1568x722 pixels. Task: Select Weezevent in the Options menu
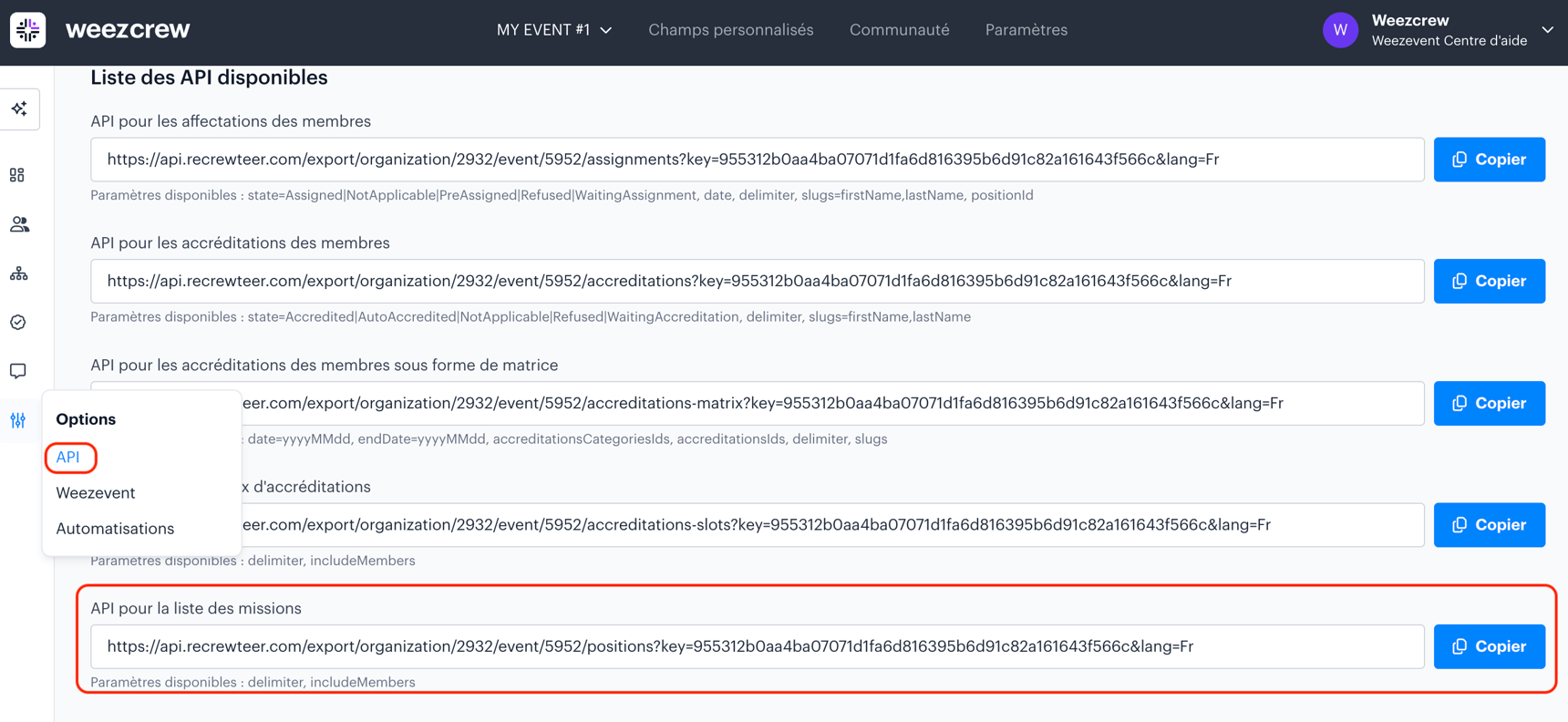pos(96,493)
